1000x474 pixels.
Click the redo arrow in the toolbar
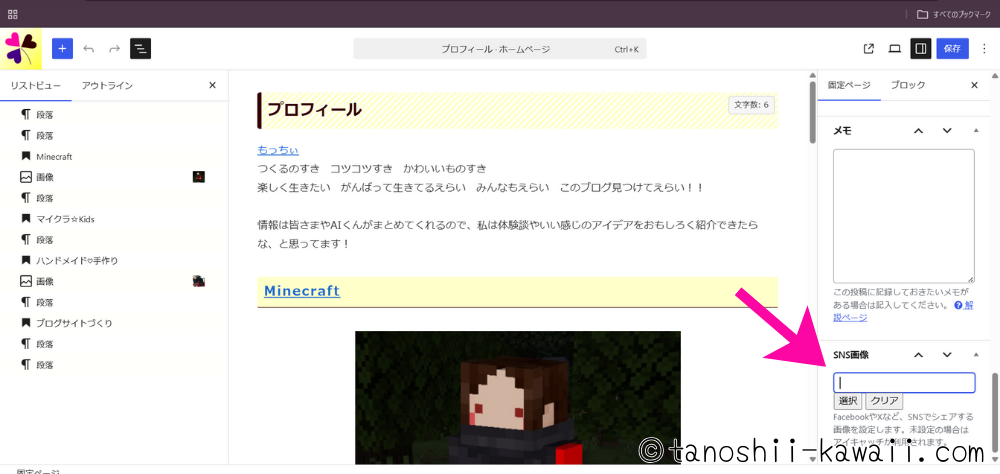(115, 48)
